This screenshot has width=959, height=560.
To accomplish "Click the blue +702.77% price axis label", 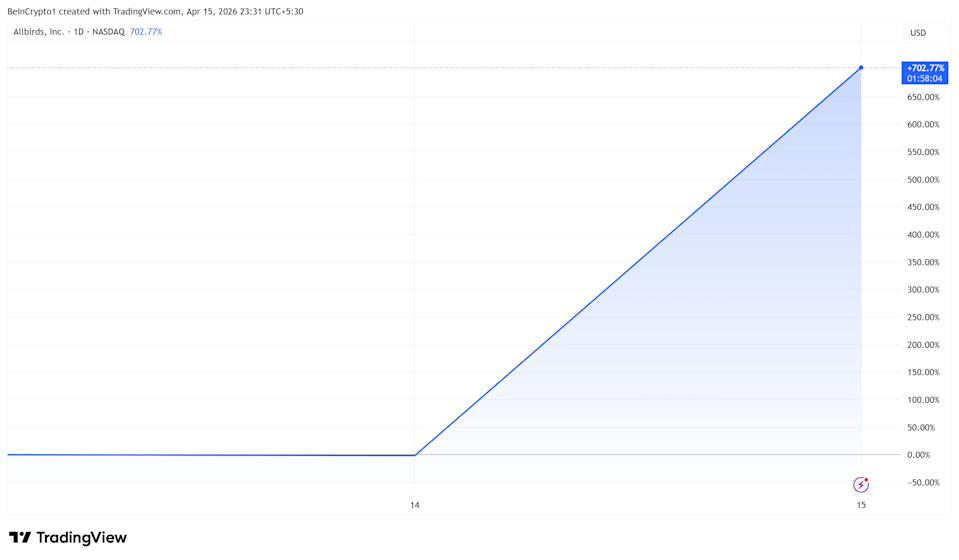I will coord(924,68).
